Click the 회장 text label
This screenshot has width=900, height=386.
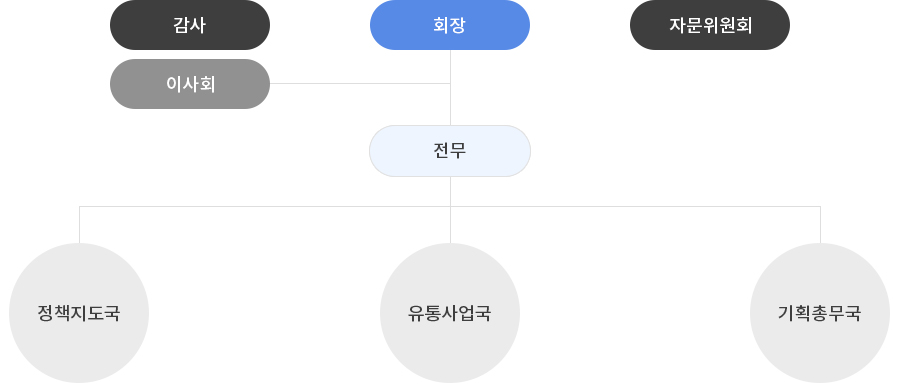click(x=450, y=25)
